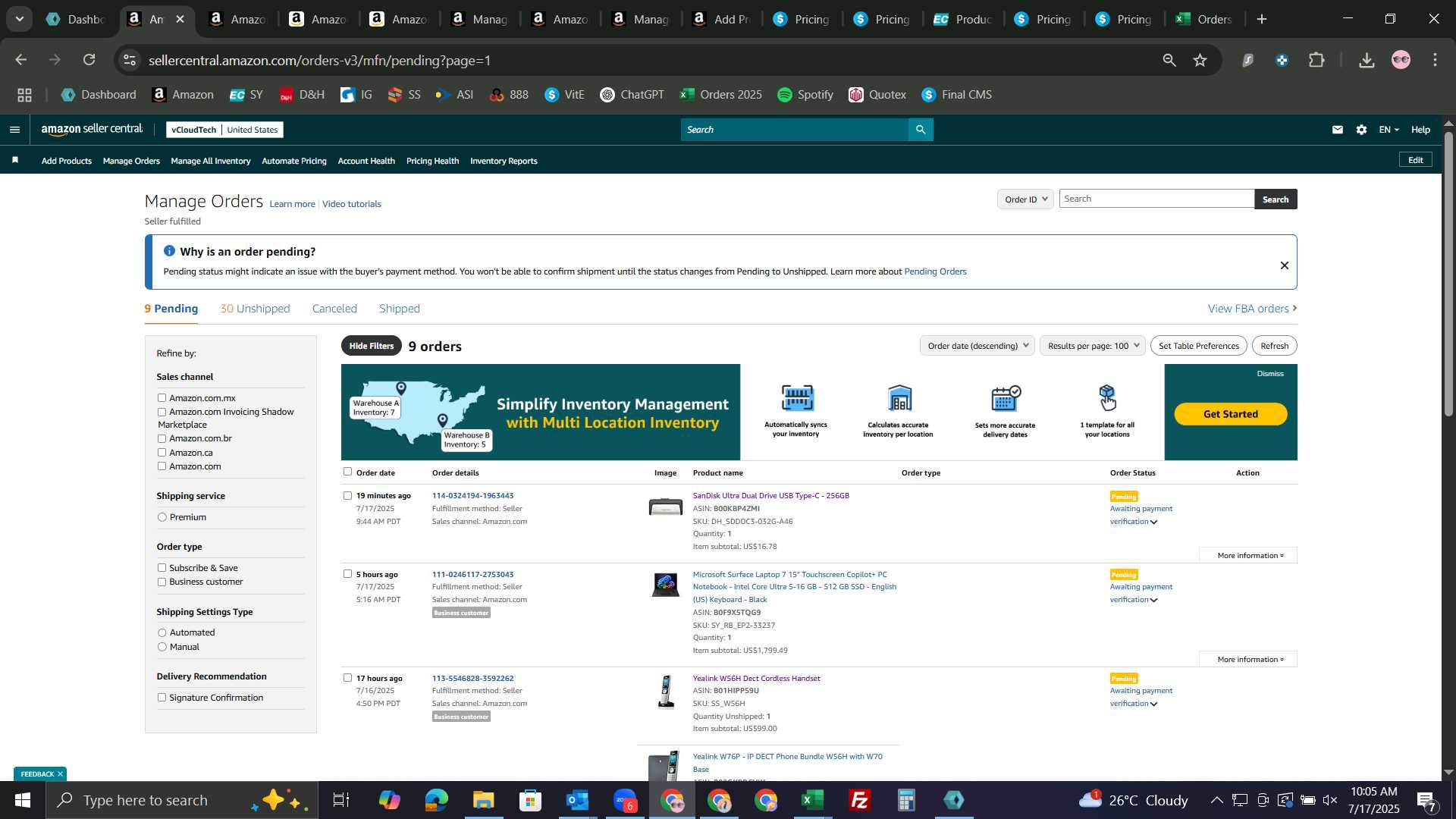Screen dimensions: 1456x819
Task: Click Set Table Preferences button
Action: pyautogui.click(x=1199, y=346)
